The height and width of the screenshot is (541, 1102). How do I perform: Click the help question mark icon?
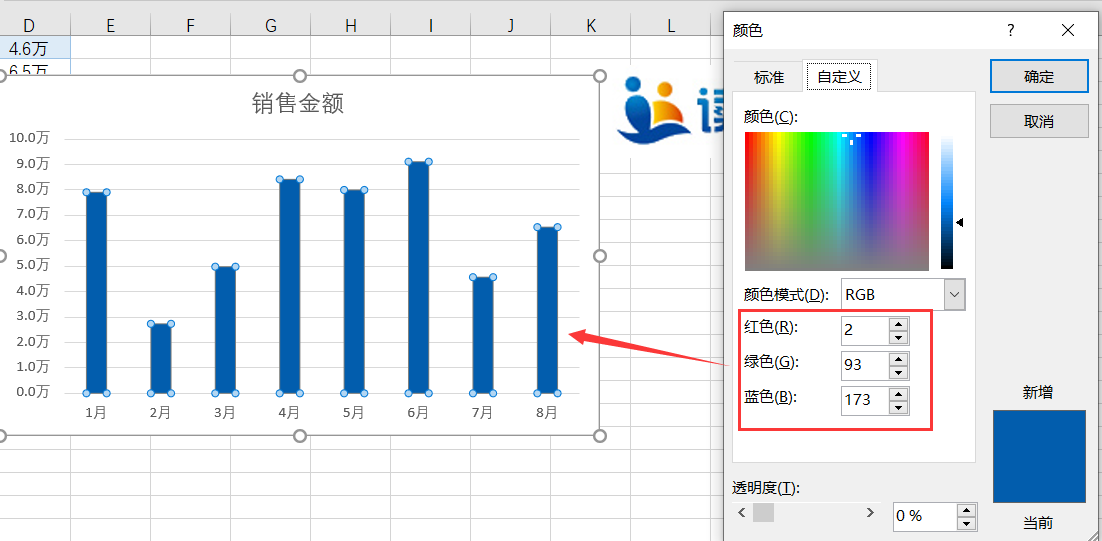(x=1011, y=30)
